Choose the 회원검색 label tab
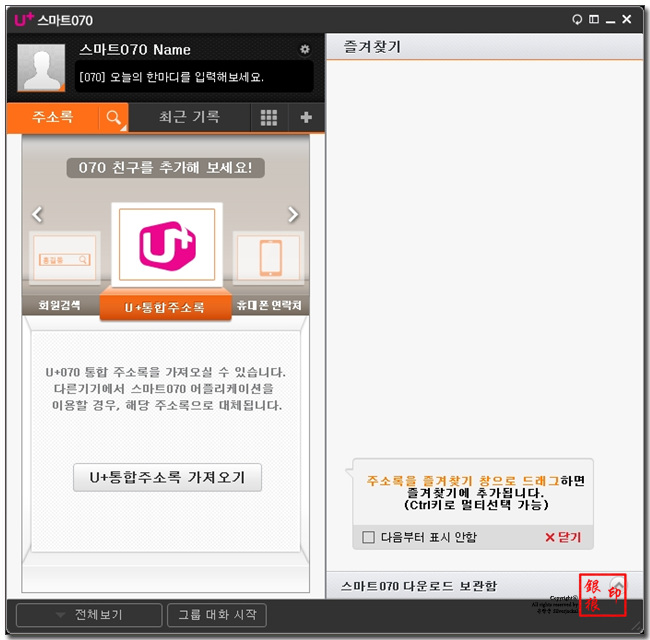The width and height of the screenshot is (650, 640). pos(60,305)
